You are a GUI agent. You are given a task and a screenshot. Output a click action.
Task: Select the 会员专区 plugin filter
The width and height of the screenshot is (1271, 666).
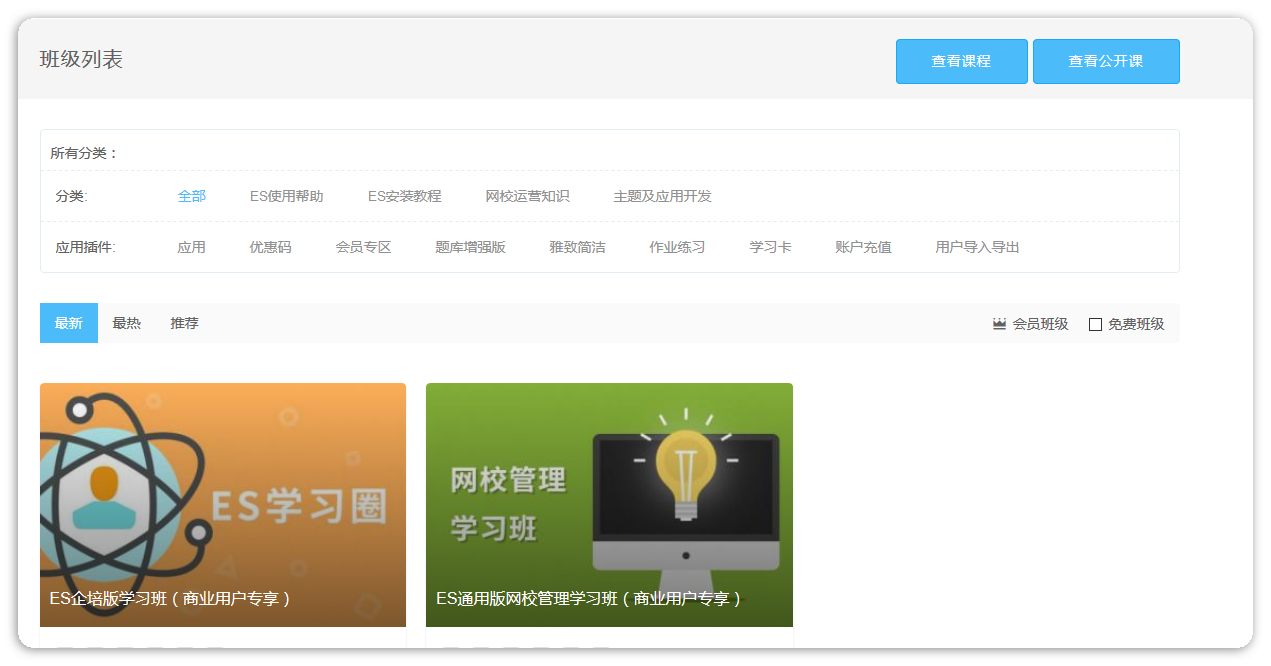[363, 247]
